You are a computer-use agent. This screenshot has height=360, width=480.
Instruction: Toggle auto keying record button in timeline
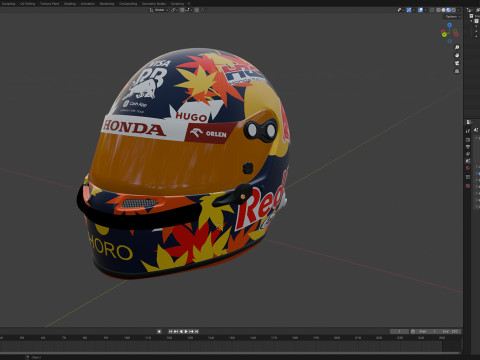159,331
